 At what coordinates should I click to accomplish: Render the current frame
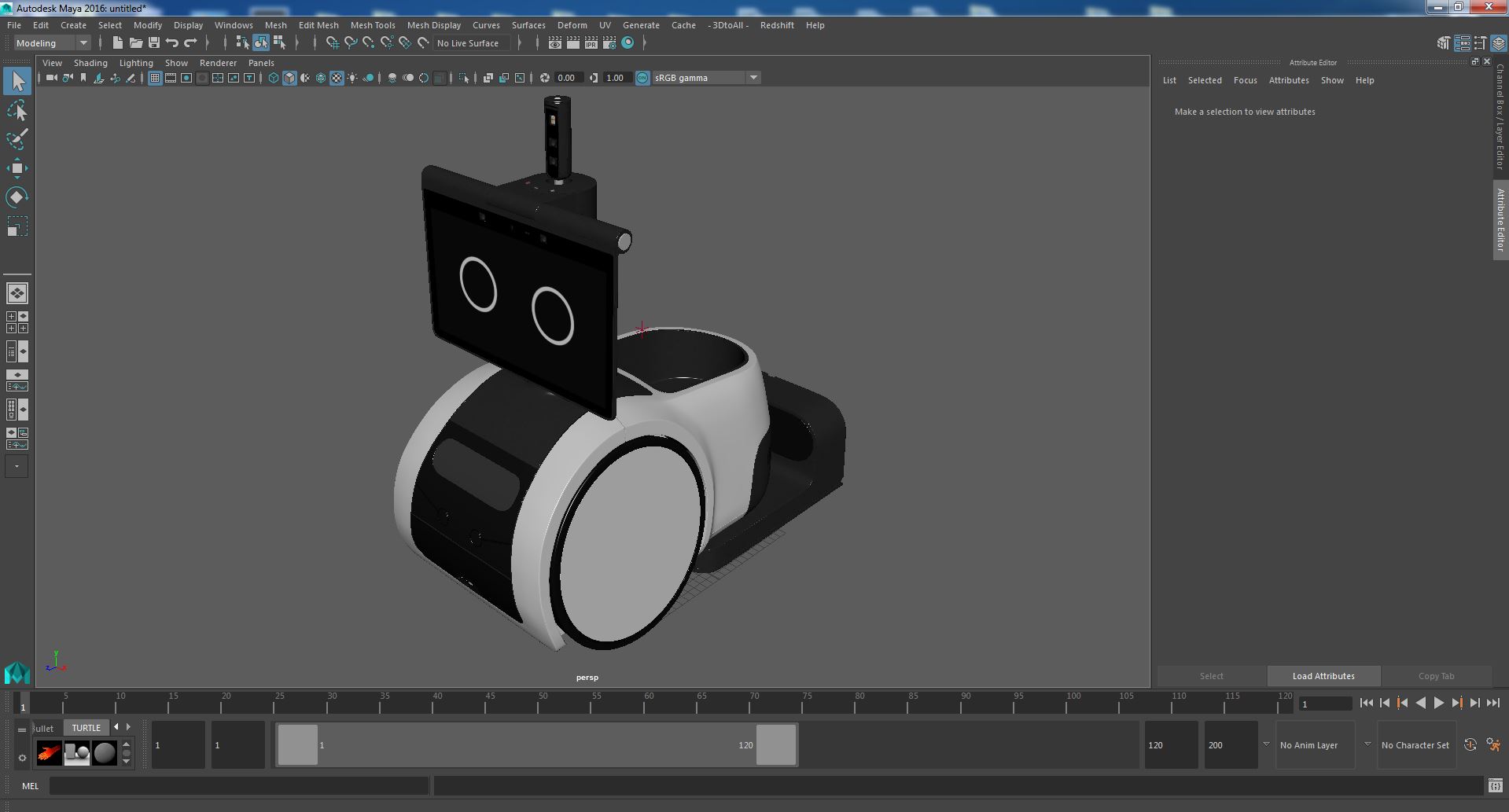click(x=572, y=43)
